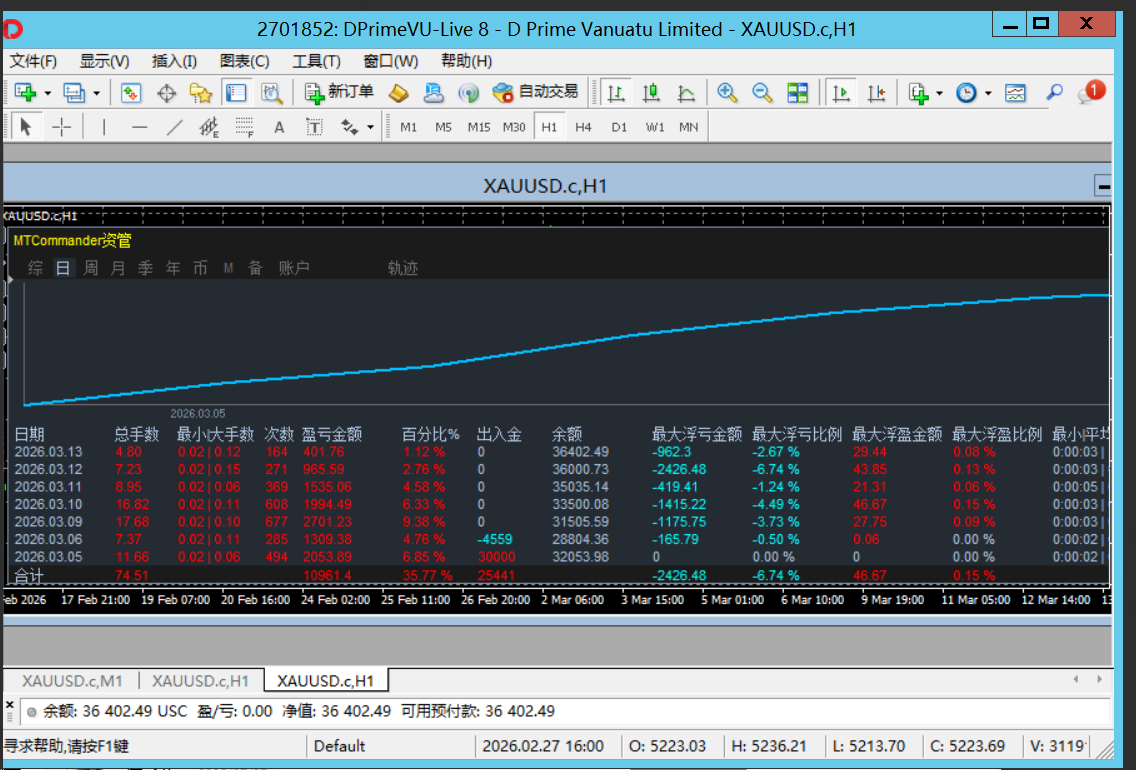Open the 插入(I) menu

click(x=174, y=62)
